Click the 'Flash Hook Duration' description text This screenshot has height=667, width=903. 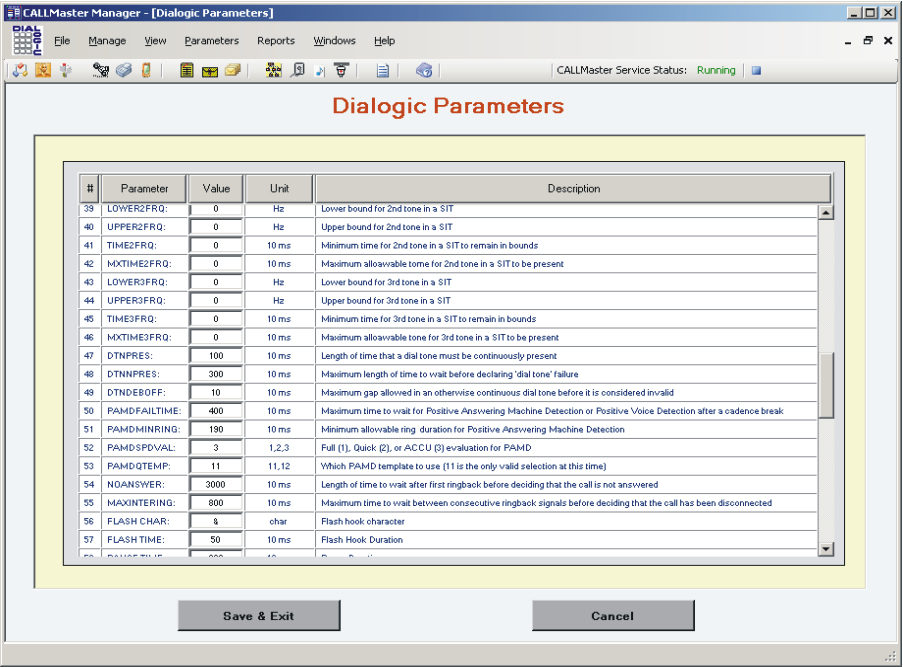point(362,540)
